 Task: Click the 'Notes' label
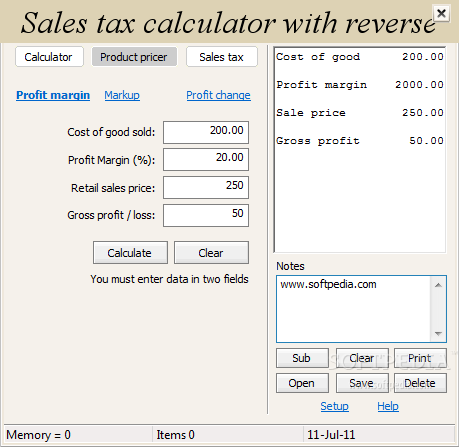(290, 266)
